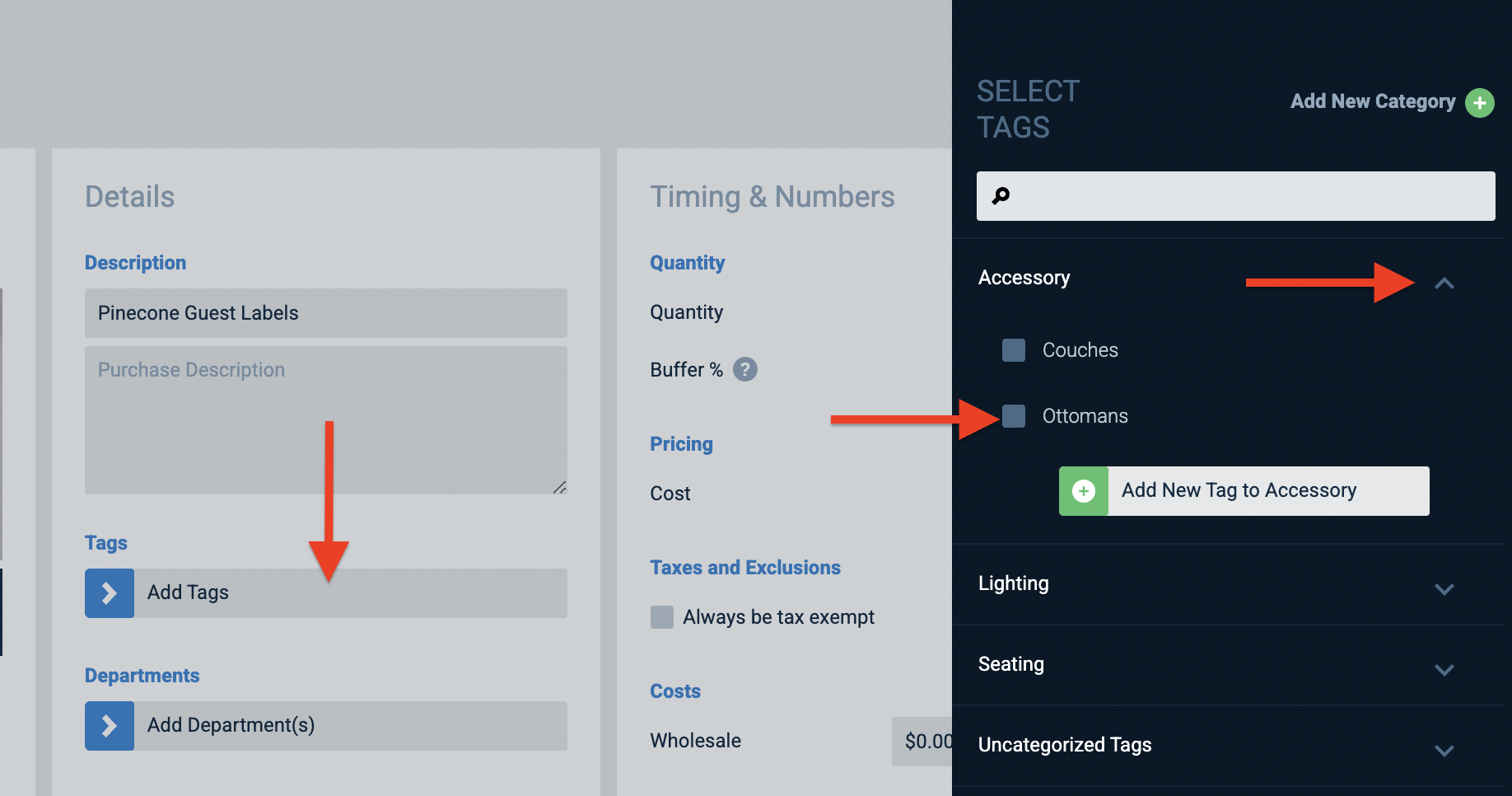The height and width of the screenshot is (796, 1512).
Task: Click the Uncategorized Tags label
Action: point(1065,745)
